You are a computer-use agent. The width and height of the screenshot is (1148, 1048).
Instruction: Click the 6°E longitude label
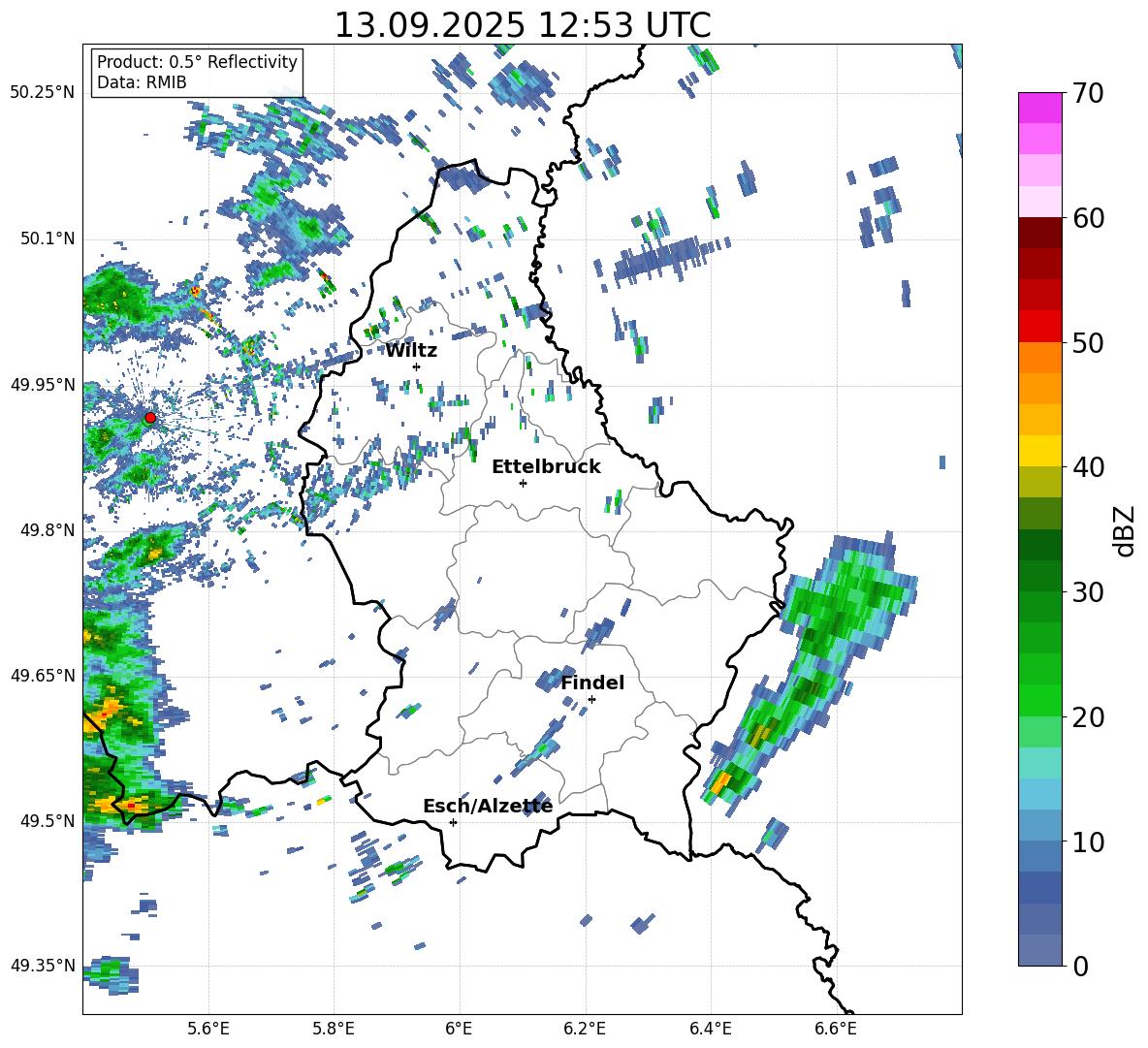pyautogui.click(x=459, y=1029)
